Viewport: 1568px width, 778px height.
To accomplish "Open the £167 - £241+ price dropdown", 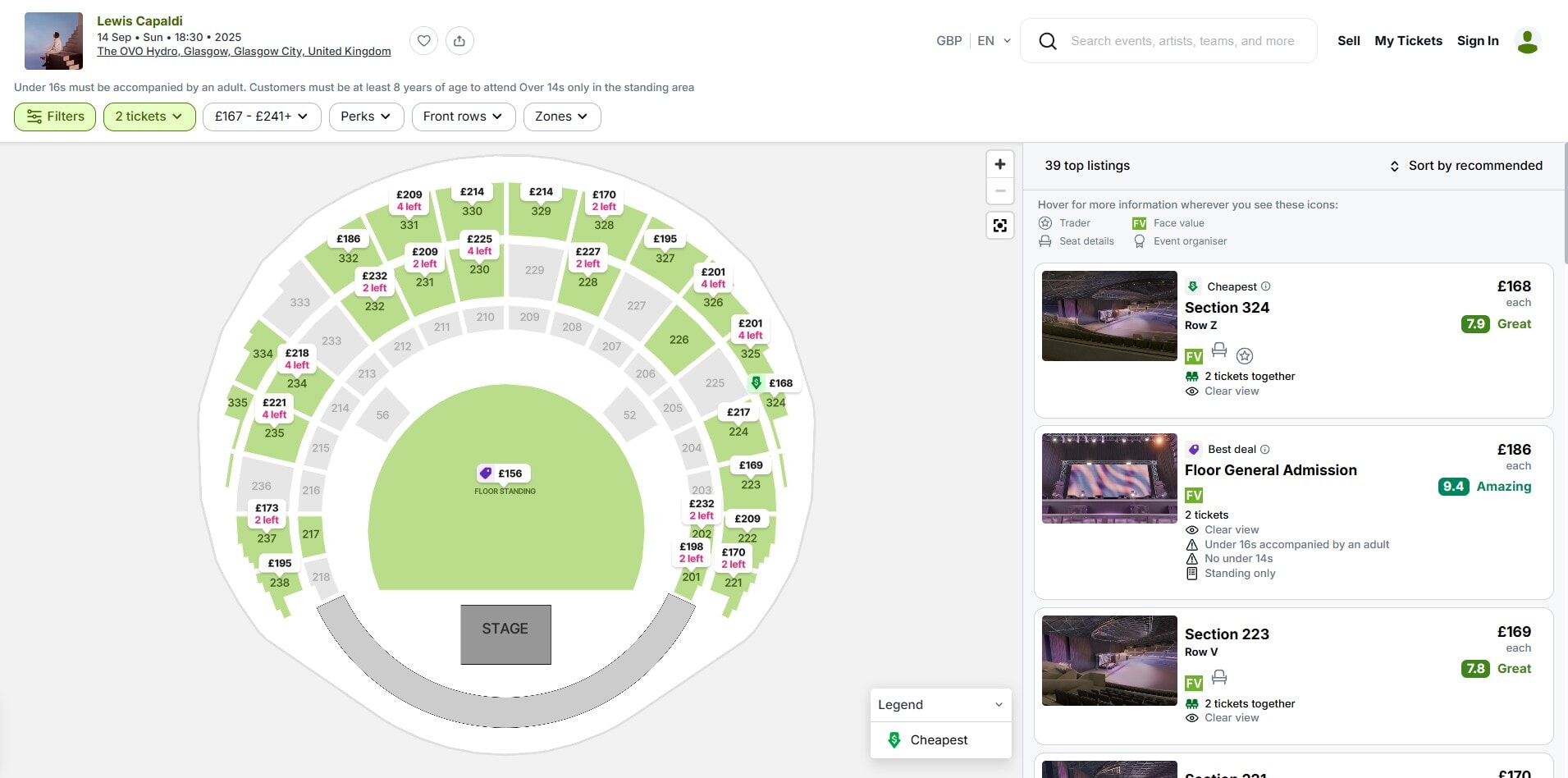I will tap(262, 117).
